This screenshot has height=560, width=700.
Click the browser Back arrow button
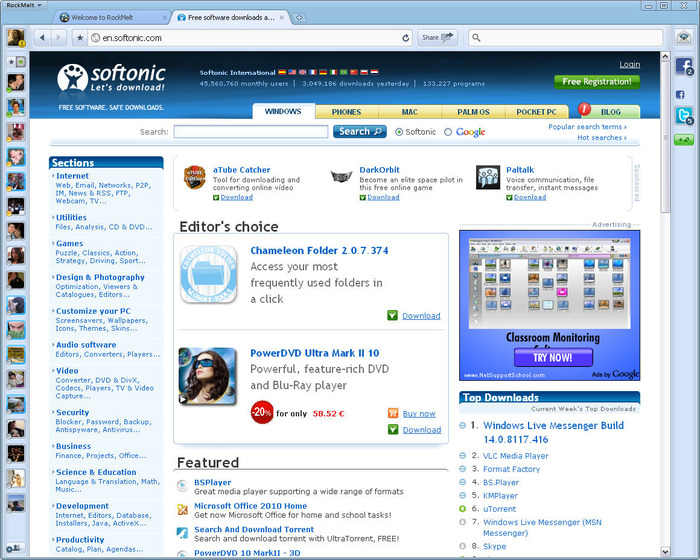point(42,38)
